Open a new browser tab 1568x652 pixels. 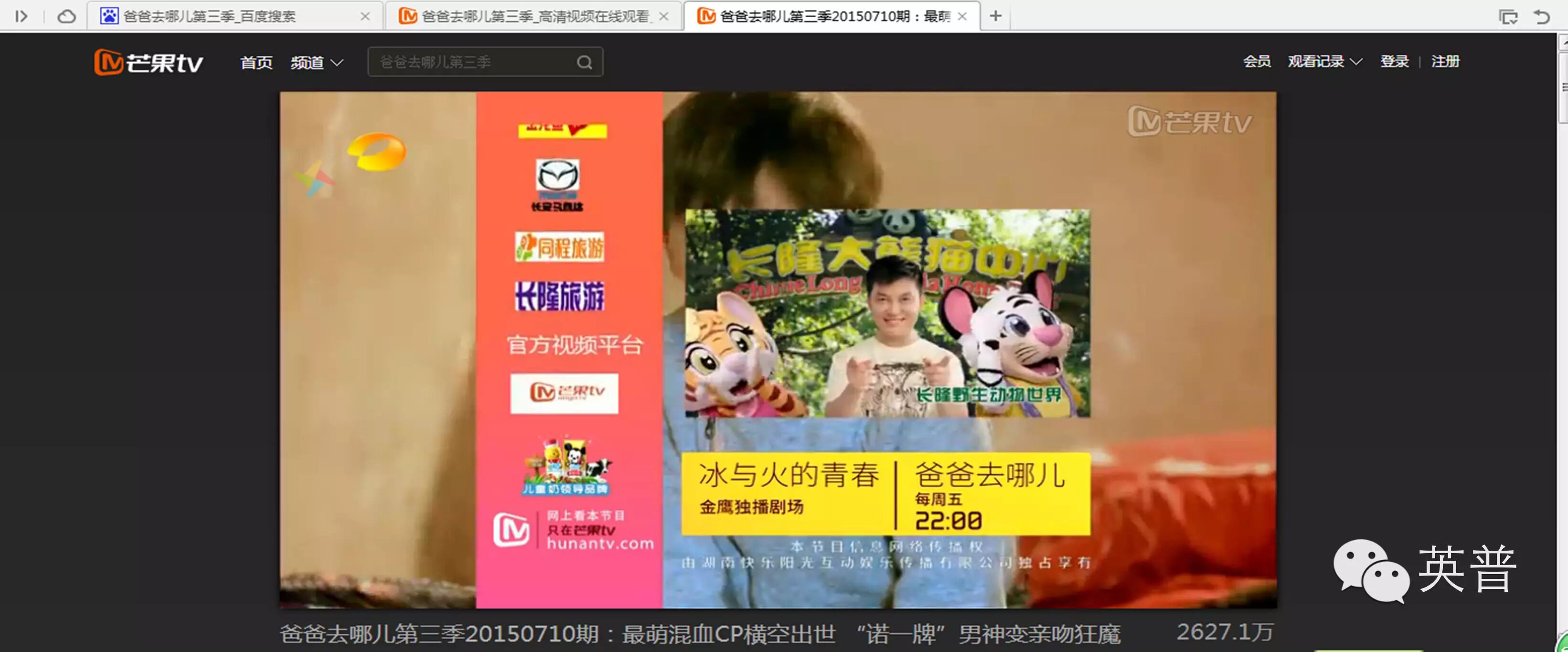(995, 16)
